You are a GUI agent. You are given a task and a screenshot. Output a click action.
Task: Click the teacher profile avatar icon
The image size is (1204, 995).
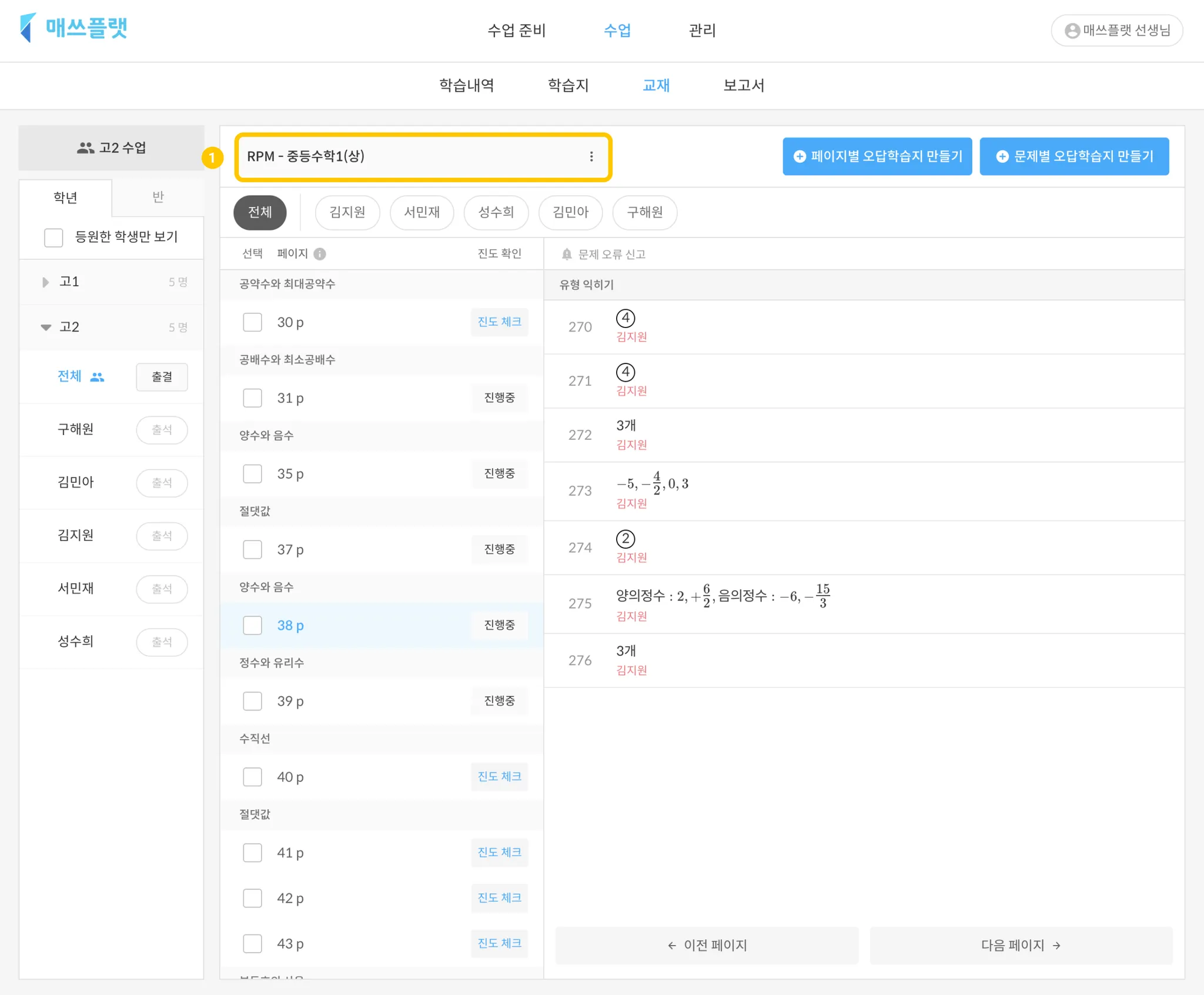(1072, 31)
